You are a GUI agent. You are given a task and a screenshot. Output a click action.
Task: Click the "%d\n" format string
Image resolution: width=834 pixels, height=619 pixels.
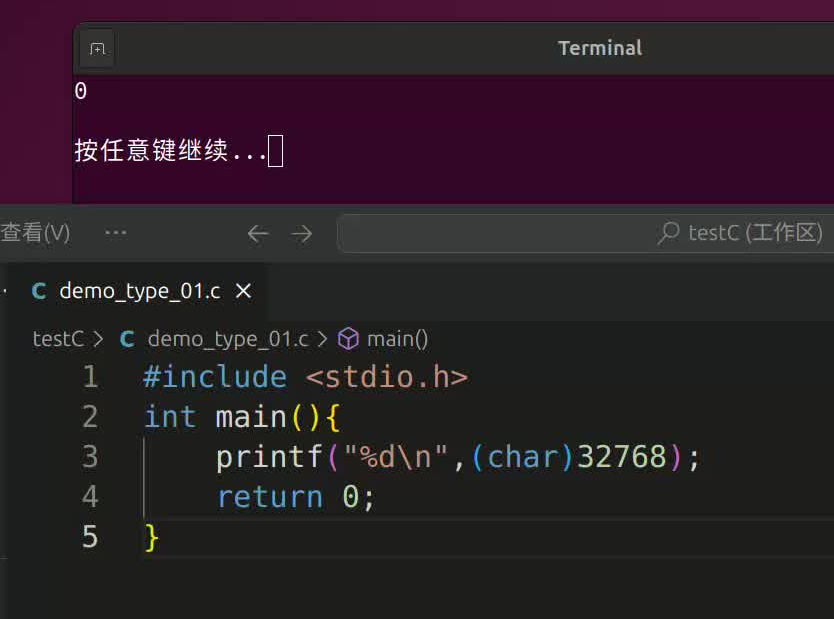click(396, 457)
